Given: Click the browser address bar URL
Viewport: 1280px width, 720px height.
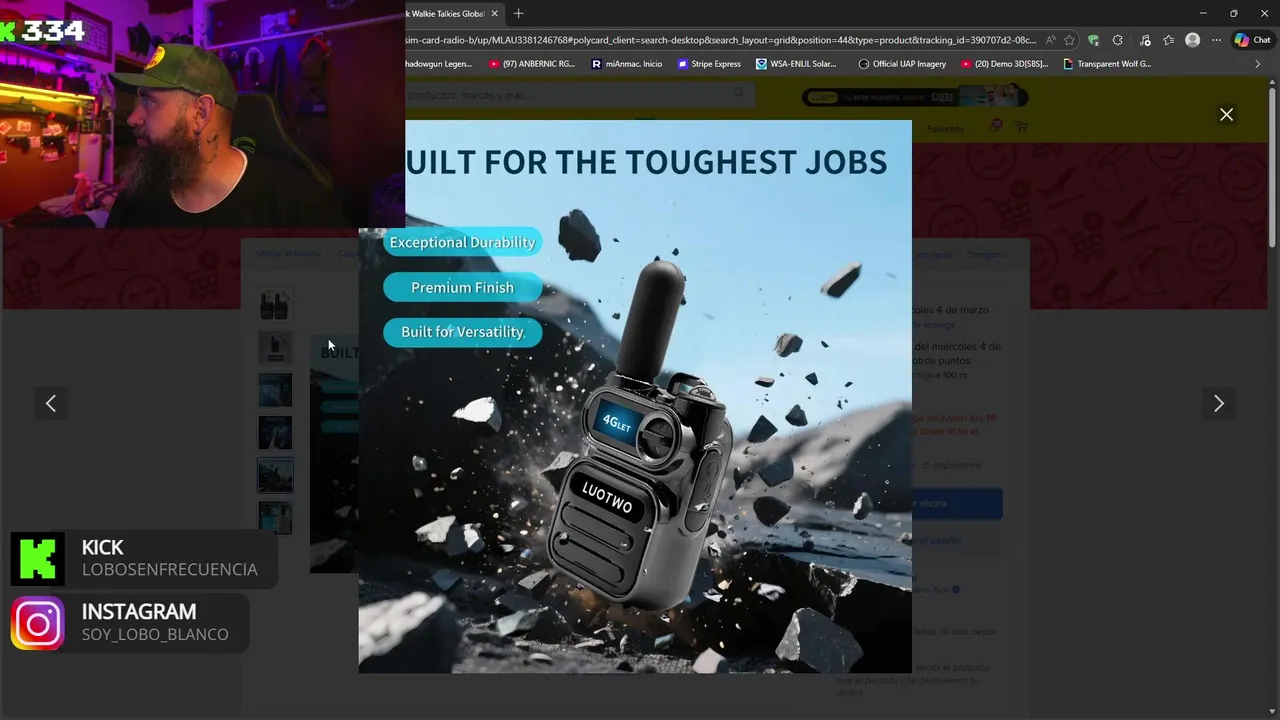Looking at the screenshot, I should click(720, 40).
